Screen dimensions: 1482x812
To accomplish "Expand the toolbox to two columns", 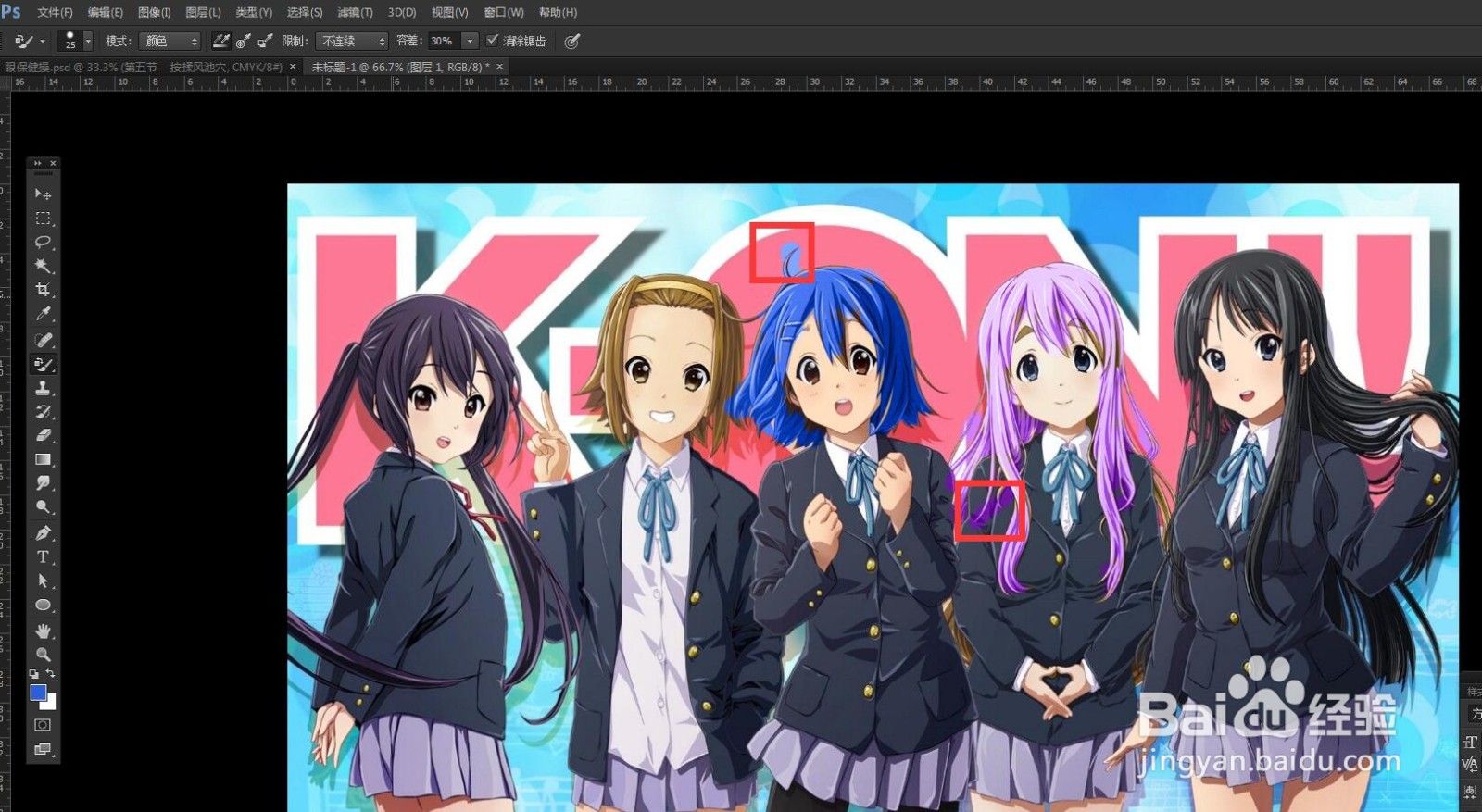I will (37, 163).
